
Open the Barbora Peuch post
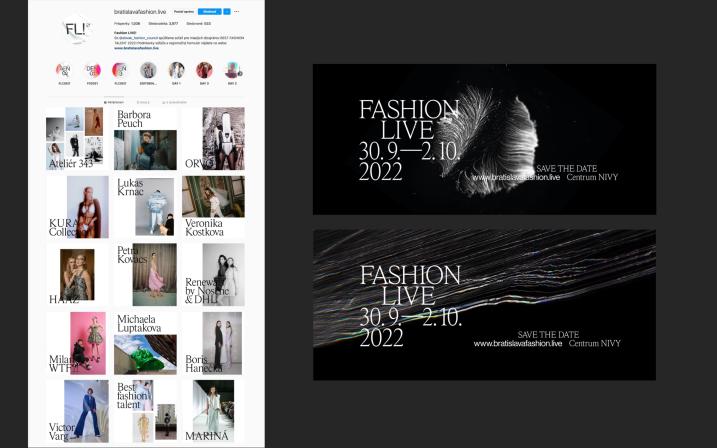tap(145, 139)
